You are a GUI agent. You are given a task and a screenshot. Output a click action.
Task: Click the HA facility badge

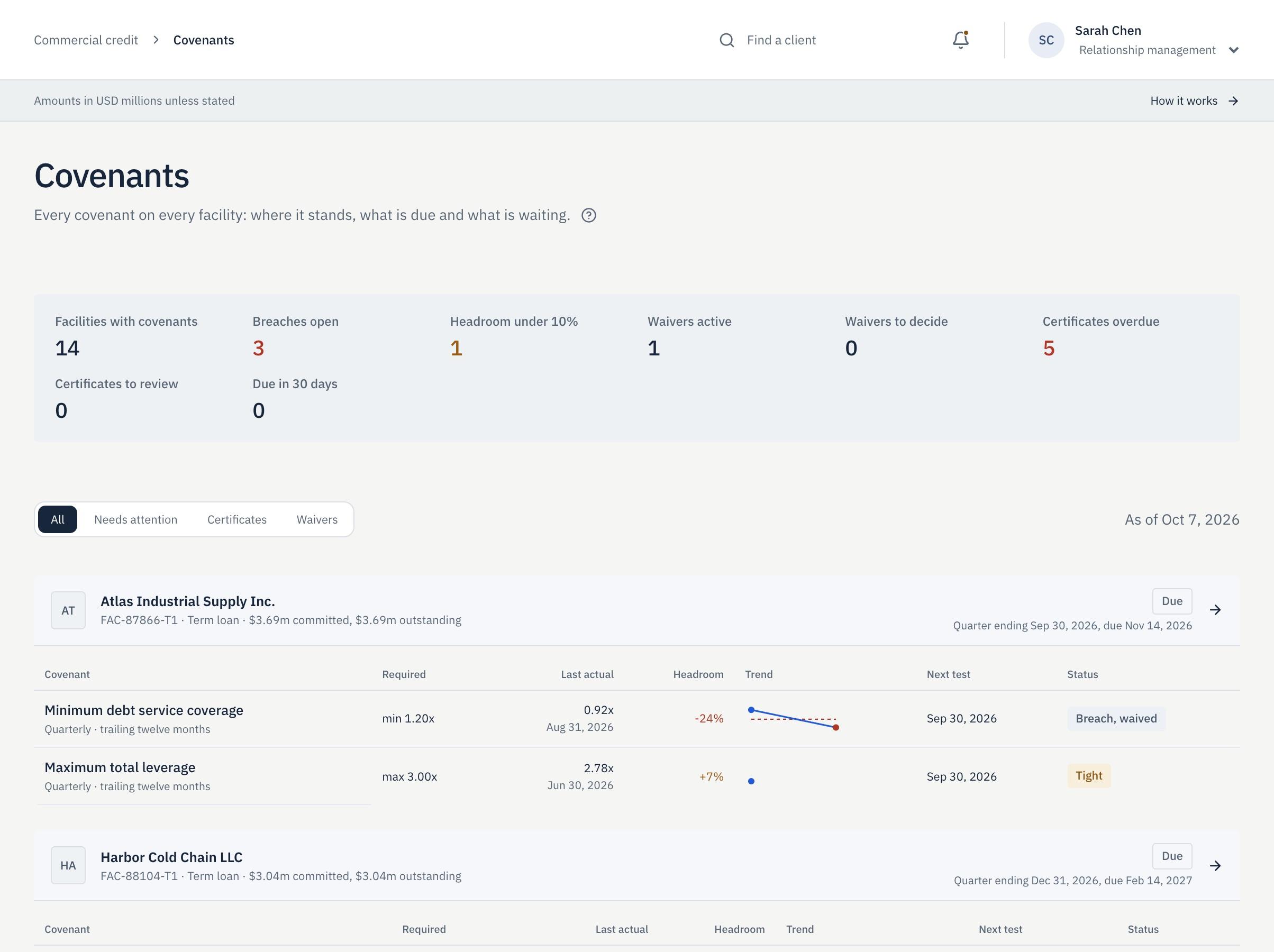(68, 866)
